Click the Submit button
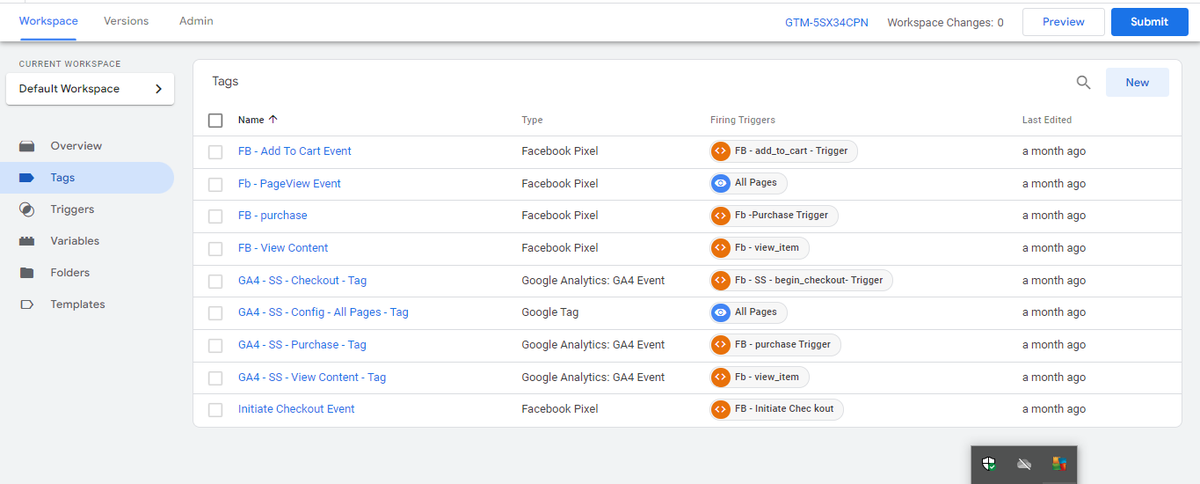This screenshot has width=1200, height=484. point(1149,22)
